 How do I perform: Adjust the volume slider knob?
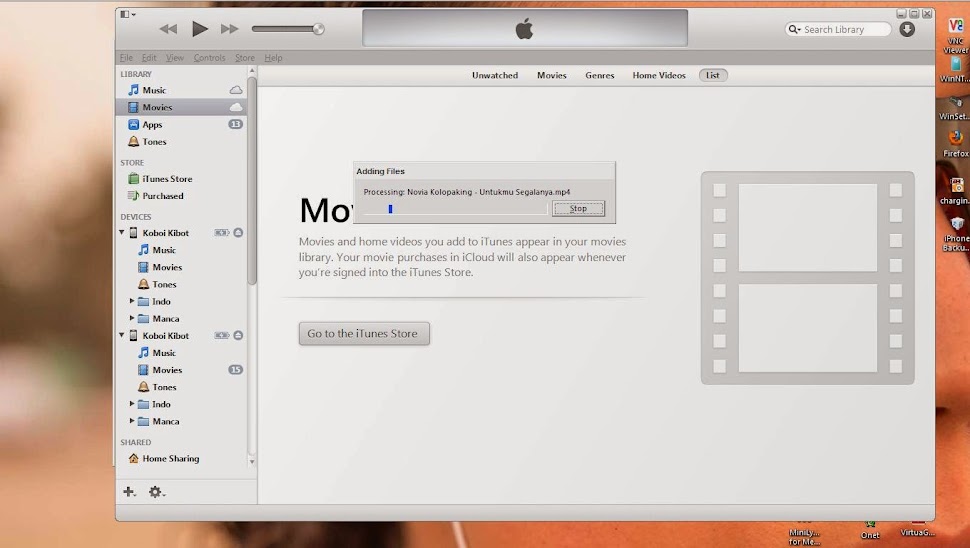(318, 28)
